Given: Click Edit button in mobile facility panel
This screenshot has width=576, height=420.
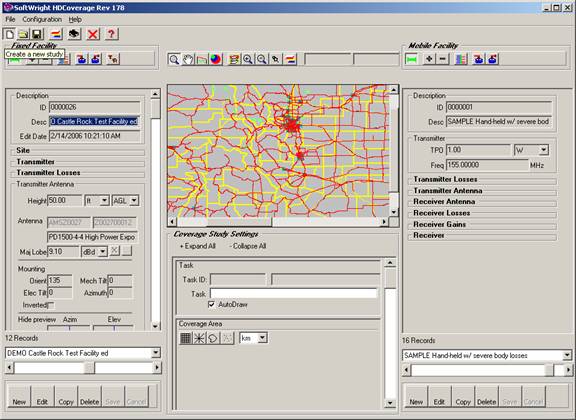Looking at the screenshot, I should [x=439, y=396].
